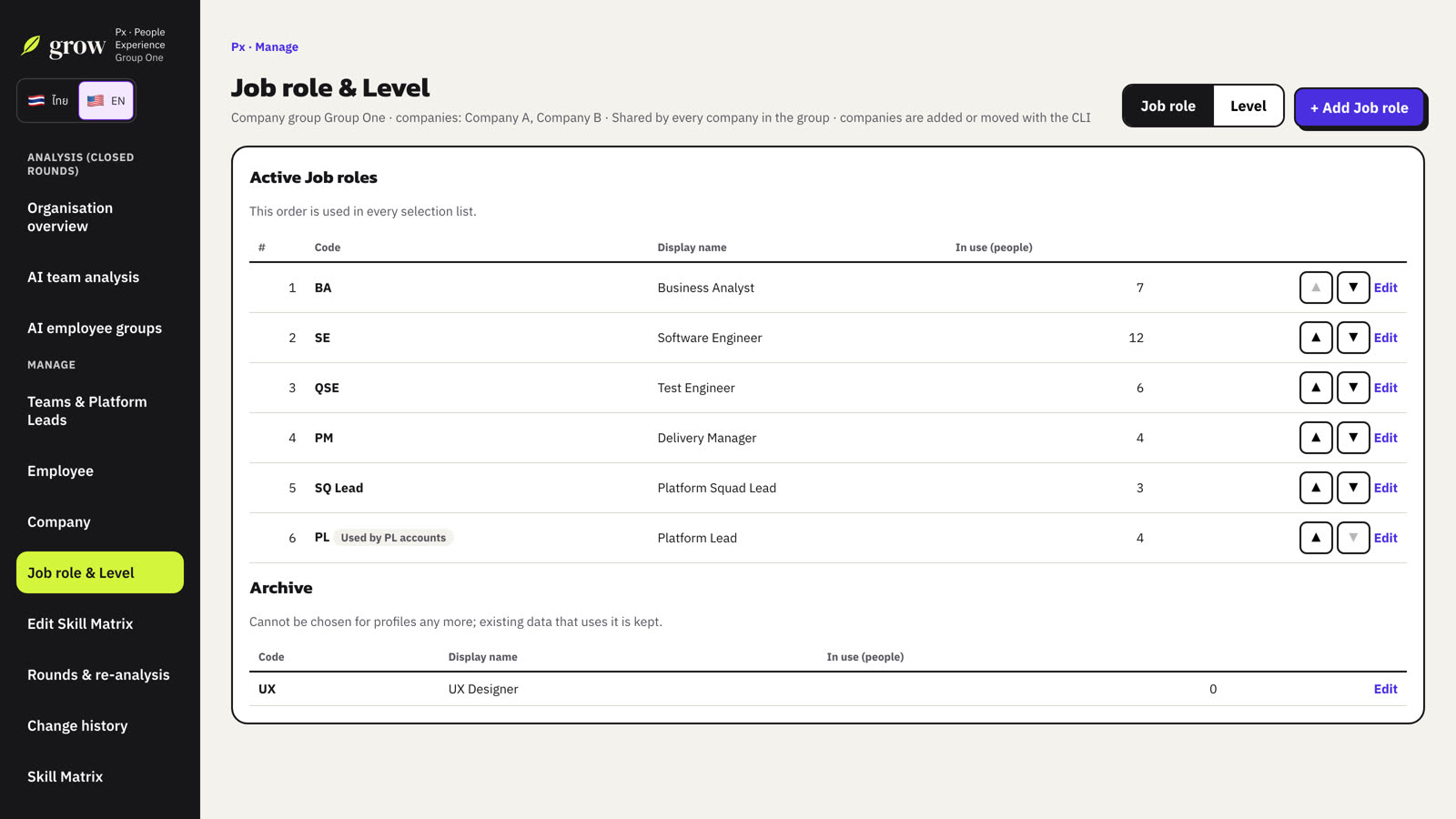Image resolution: width=1456 pixels, height=819 pixels.
Task: Move SQ Lead role down
Action: (1353, 488)
